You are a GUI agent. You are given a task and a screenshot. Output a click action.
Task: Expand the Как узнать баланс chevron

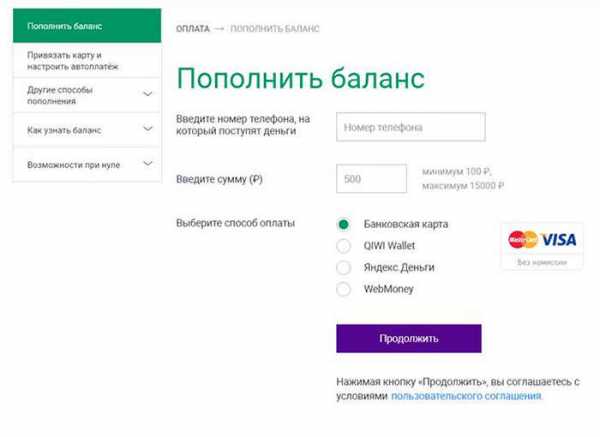148,129
